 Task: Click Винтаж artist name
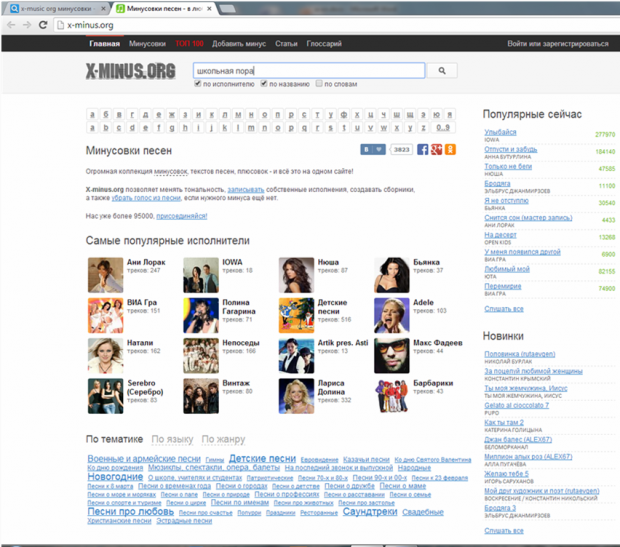click(x=236, y=383)
